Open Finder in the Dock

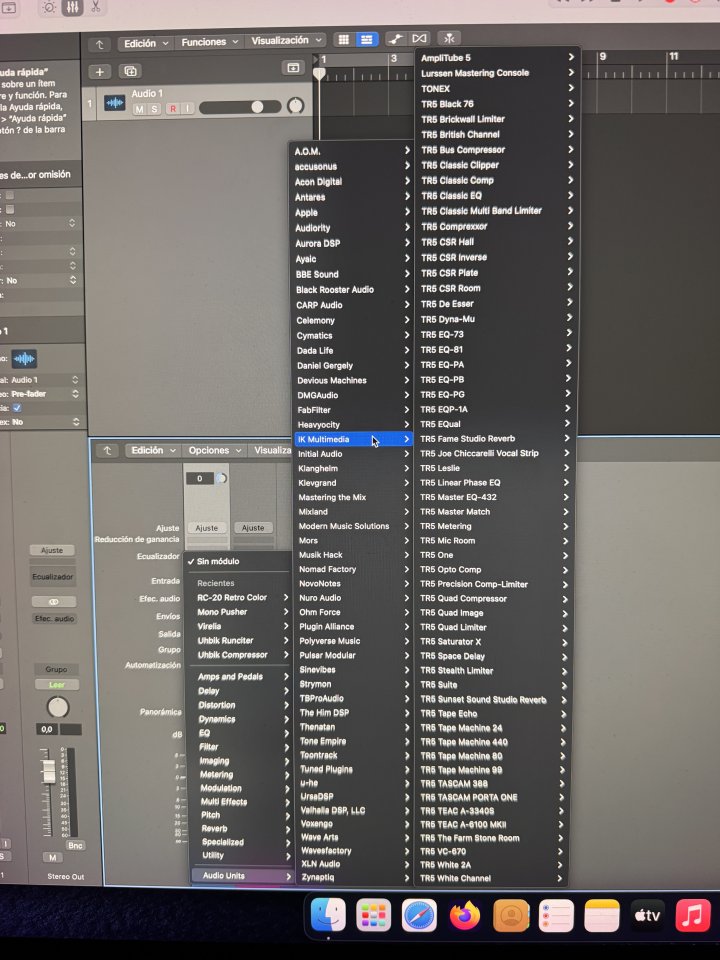click(328, 916)
